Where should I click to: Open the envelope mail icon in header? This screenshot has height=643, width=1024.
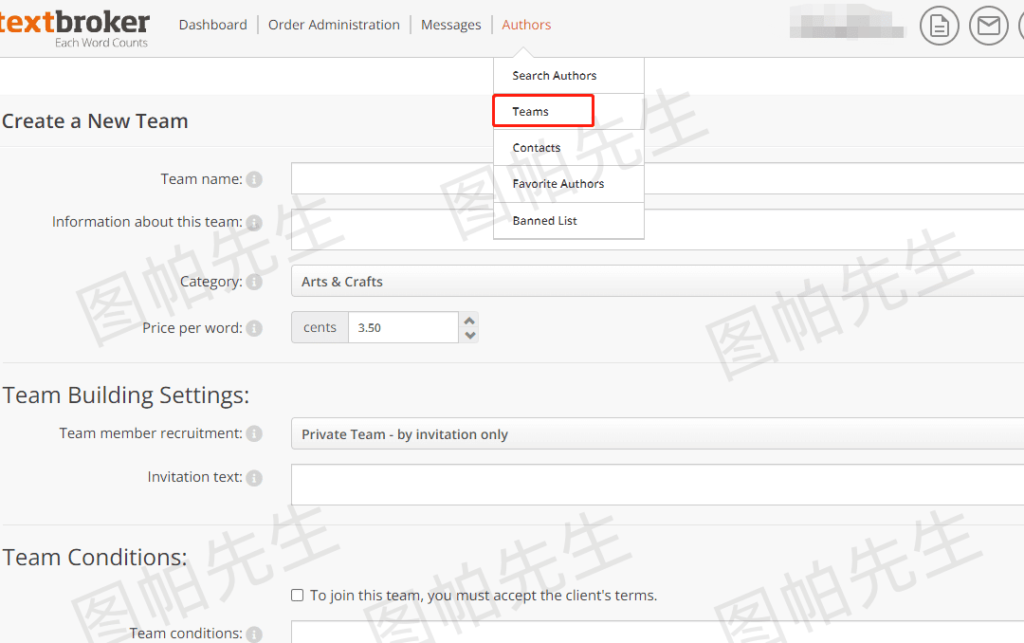coord(988,26)
